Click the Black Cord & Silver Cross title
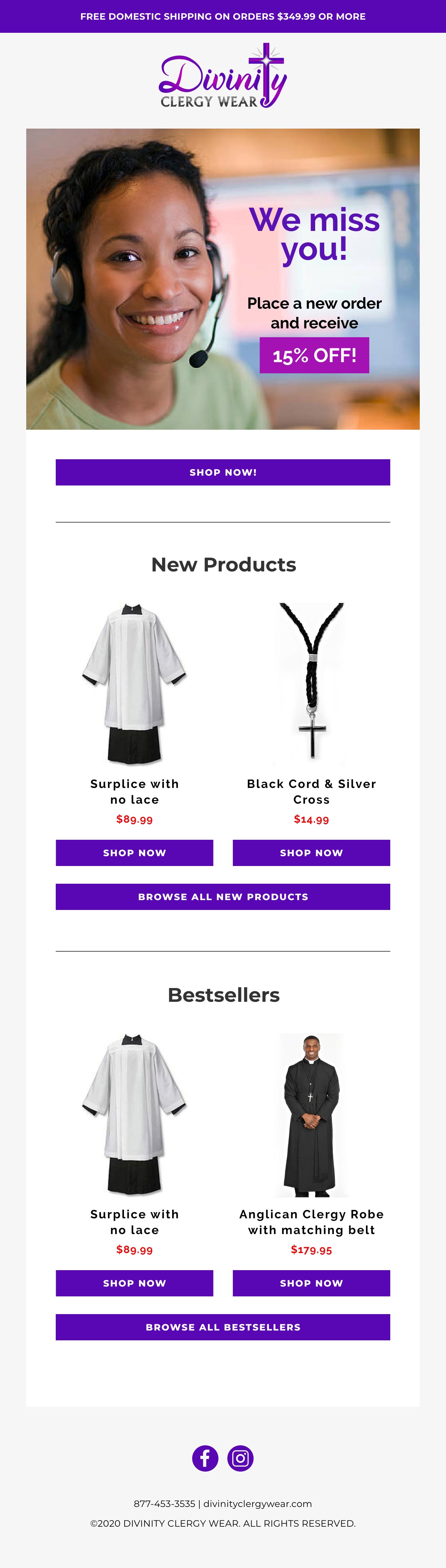 [x=312, y=791]
